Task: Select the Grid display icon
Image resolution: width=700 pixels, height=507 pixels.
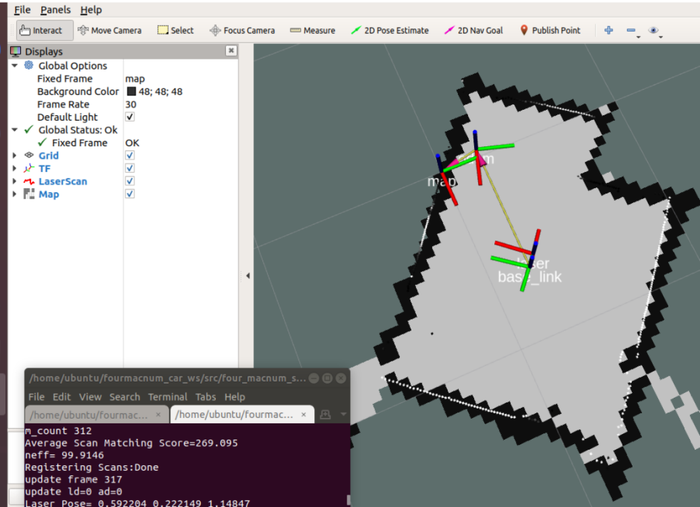Action: coord(29,155)
